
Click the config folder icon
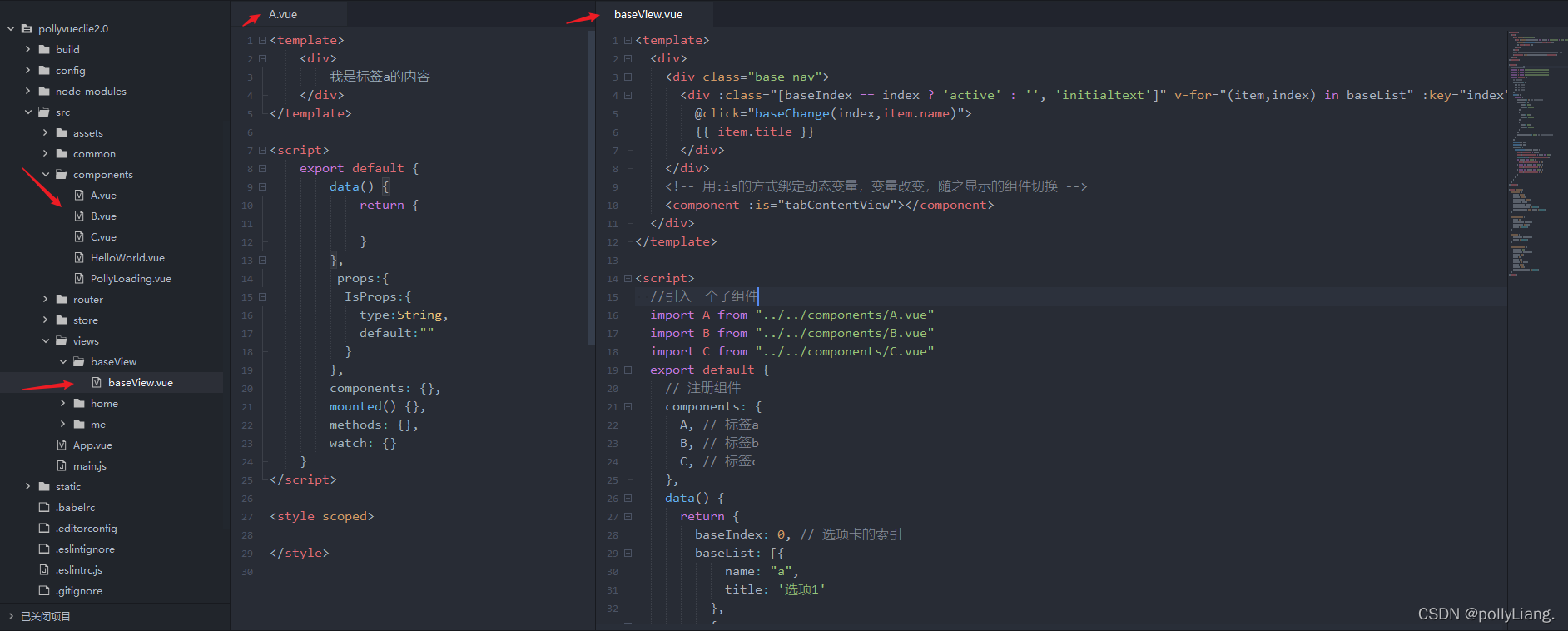[44, 70]
